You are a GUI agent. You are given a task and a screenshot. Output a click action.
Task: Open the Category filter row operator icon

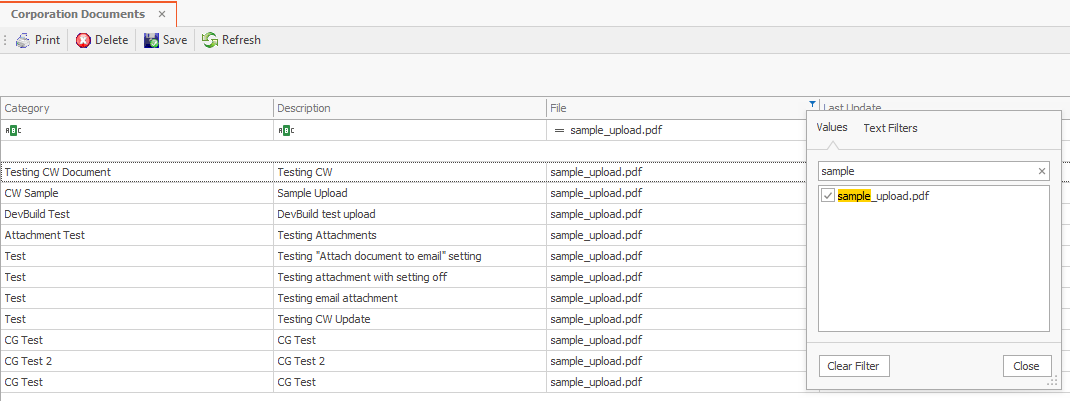12,130
